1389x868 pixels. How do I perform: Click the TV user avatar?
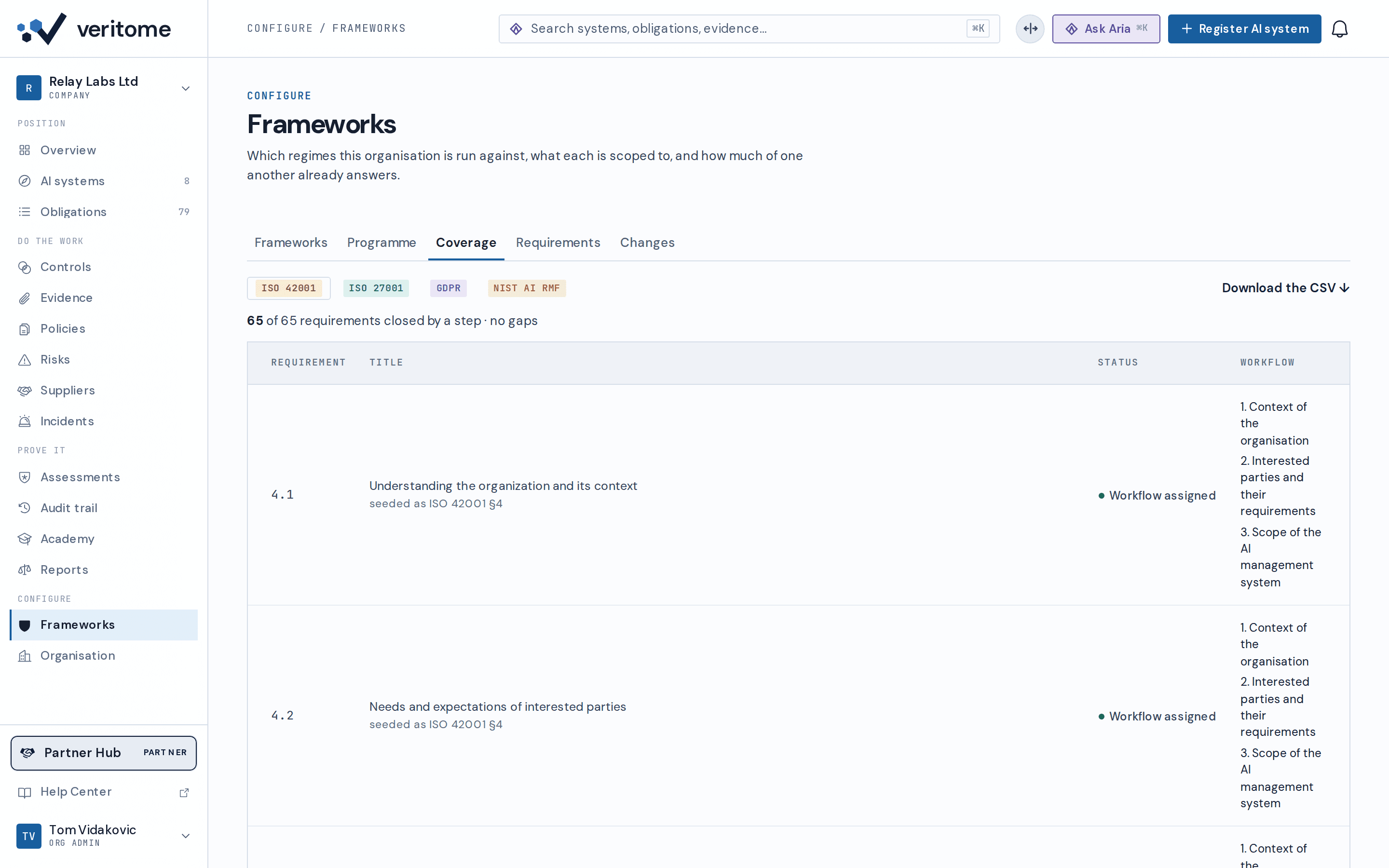pyautogui.click(x=29, y=836)
